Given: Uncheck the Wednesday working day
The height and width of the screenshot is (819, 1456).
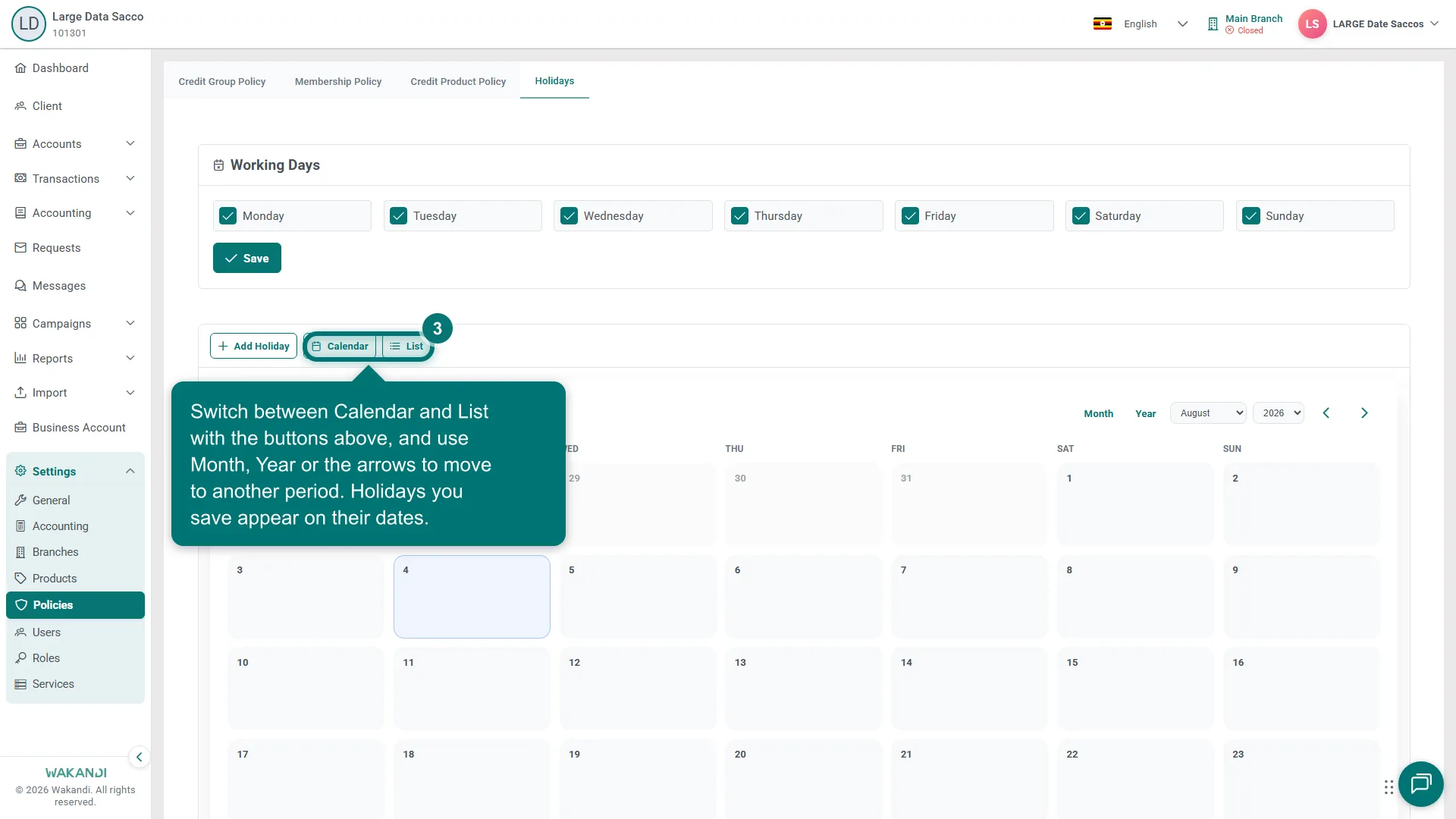Looking at the screenshot, I should click(570, 216).
